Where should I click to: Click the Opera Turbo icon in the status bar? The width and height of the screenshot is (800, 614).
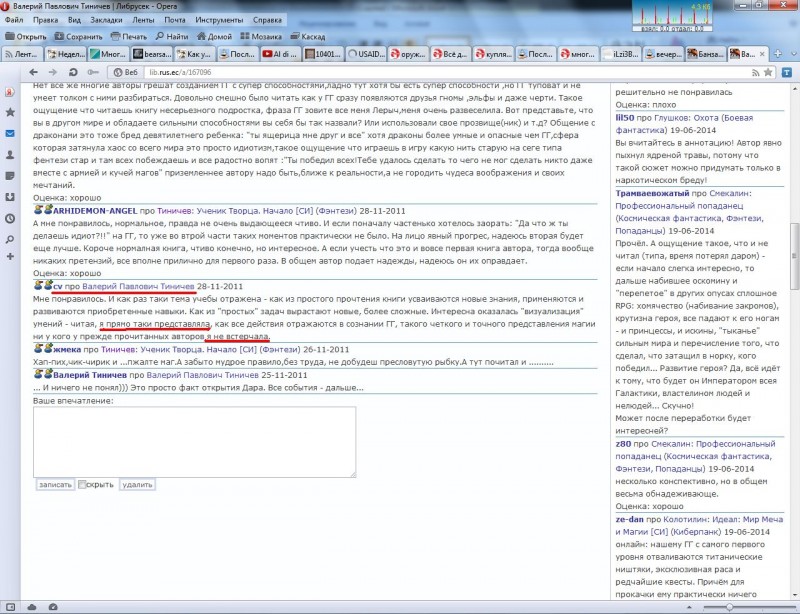pyautogui.click(x=55, y=606)
